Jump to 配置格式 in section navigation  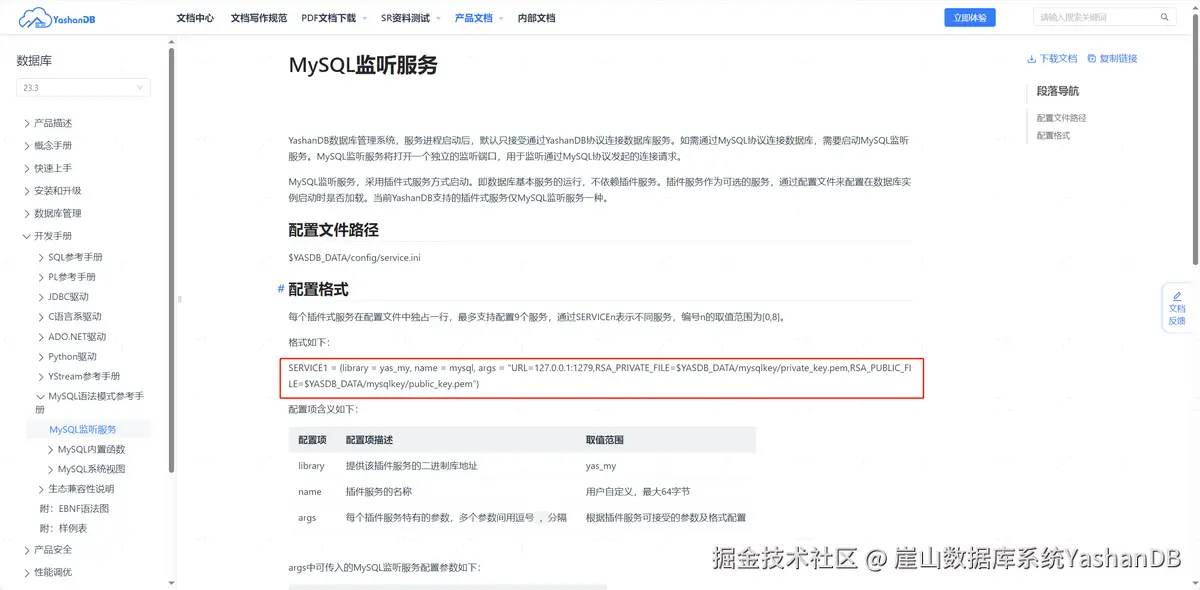[x=1053, y=136]
